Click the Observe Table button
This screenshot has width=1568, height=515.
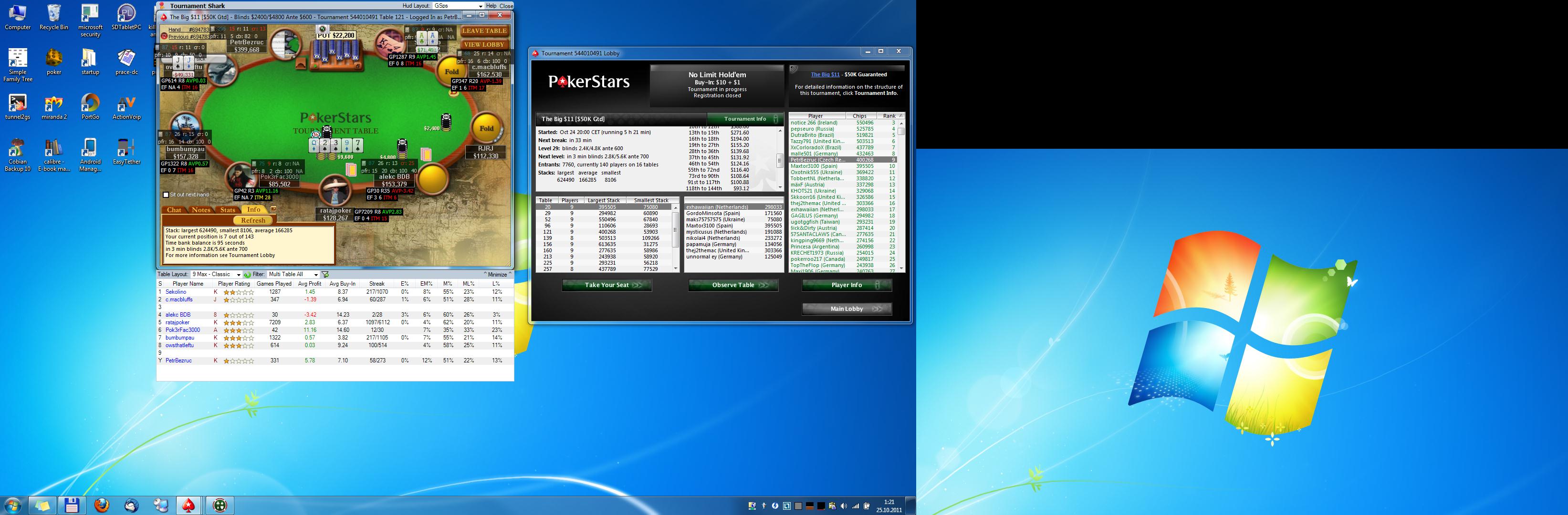[x=733, y=285]
